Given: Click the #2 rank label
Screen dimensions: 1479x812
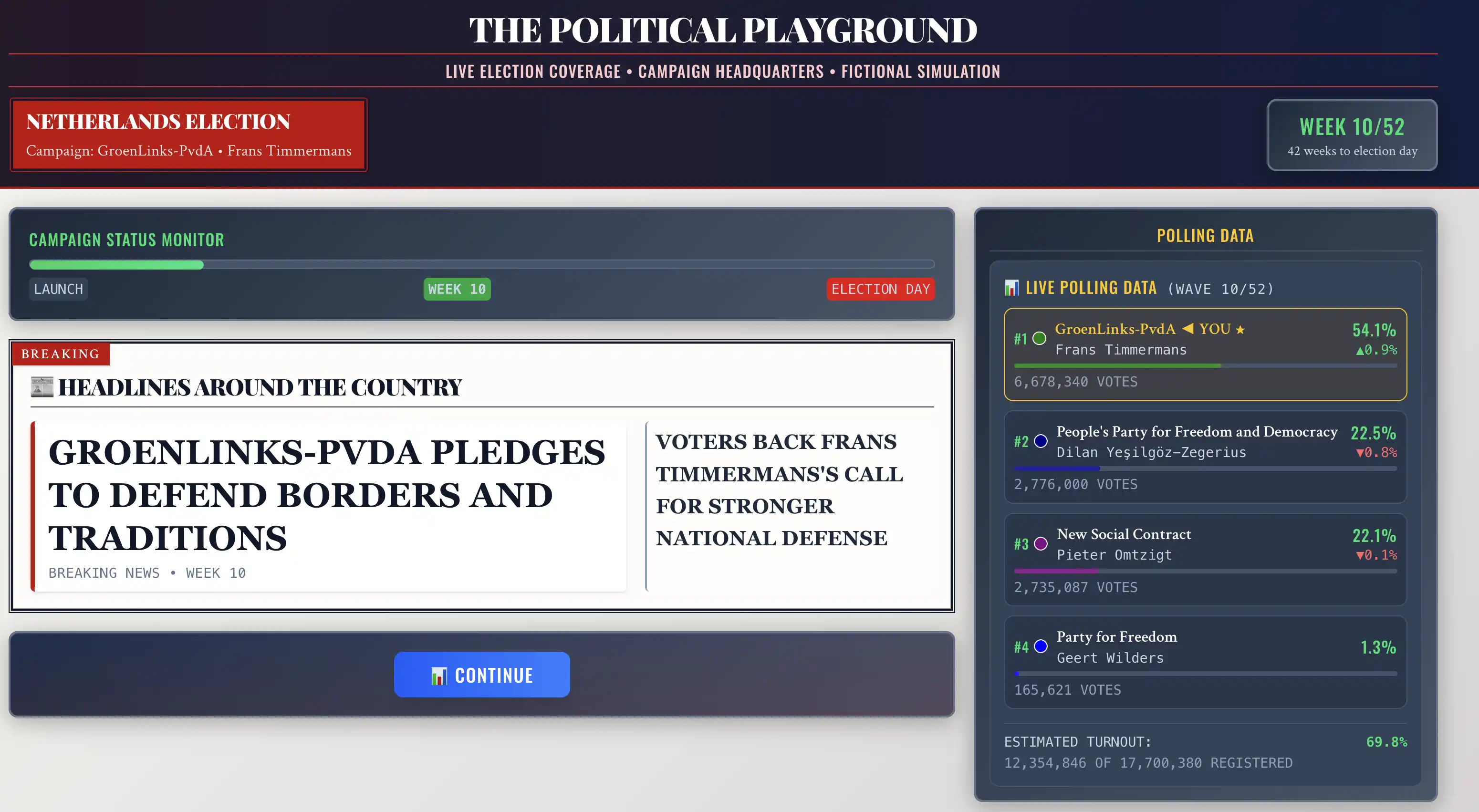Looking at the screenshot, I should click(x=1021, y=442).
